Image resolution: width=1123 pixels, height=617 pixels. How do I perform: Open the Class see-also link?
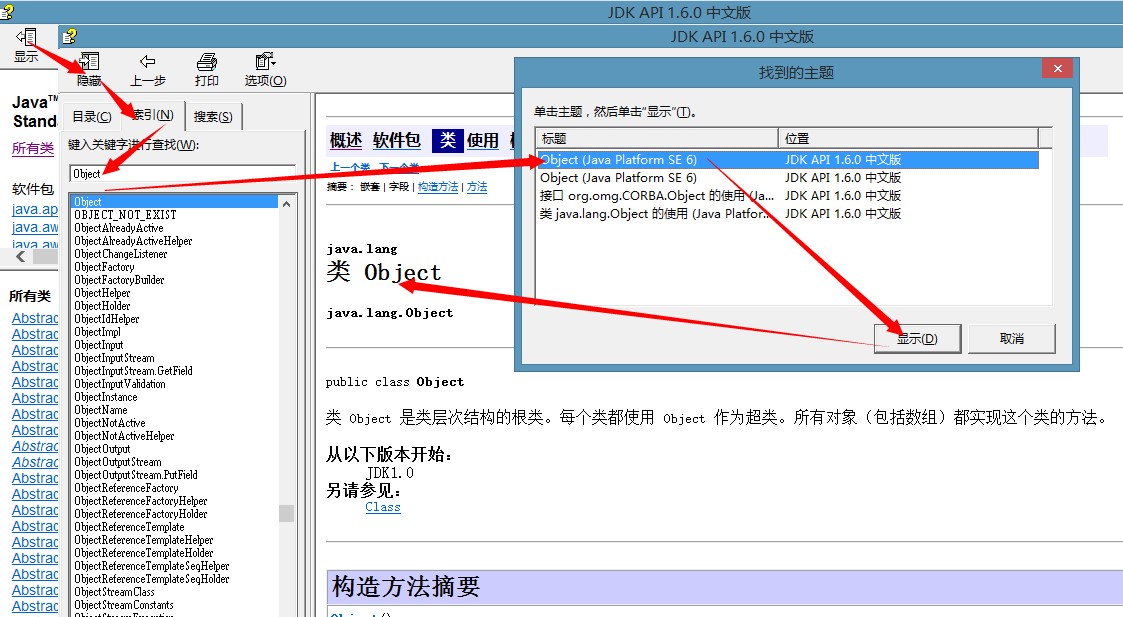coord(382,507)
